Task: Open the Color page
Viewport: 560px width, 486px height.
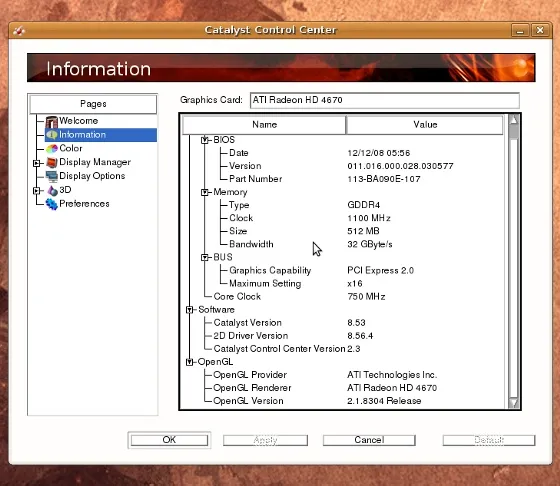Action: pyautogui.click(x=71, y=148)
